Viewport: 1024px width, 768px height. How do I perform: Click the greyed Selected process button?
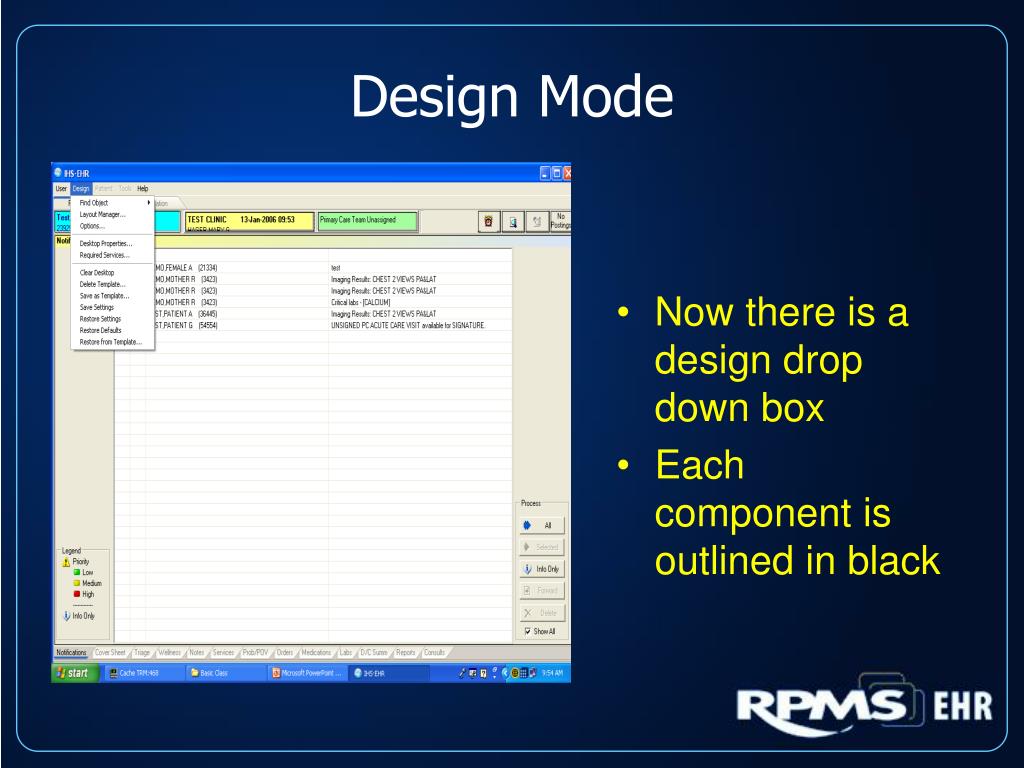coord(542,547)
